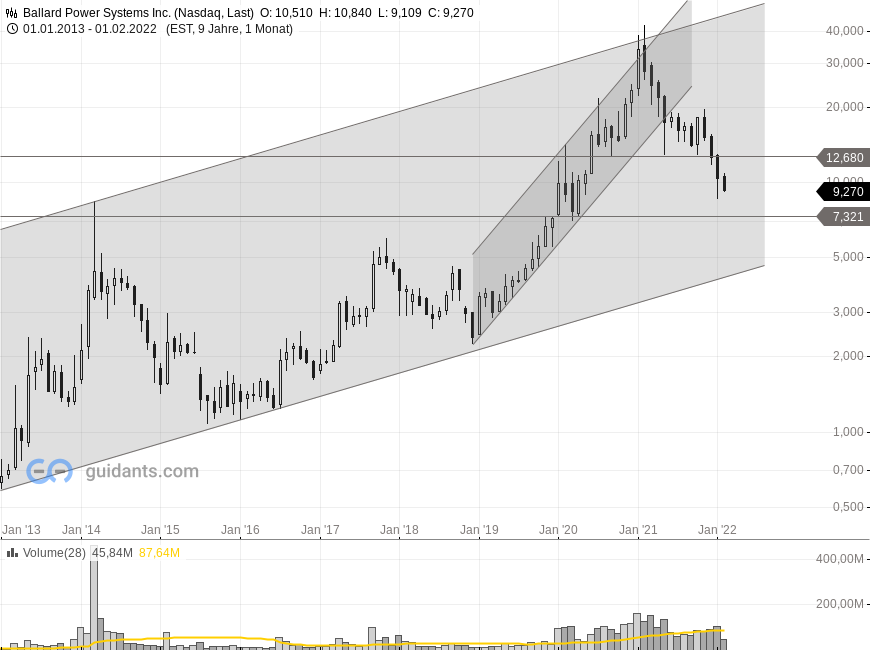
Task: Click the "Volume(28)" indicator label
Action: [54, 553]
